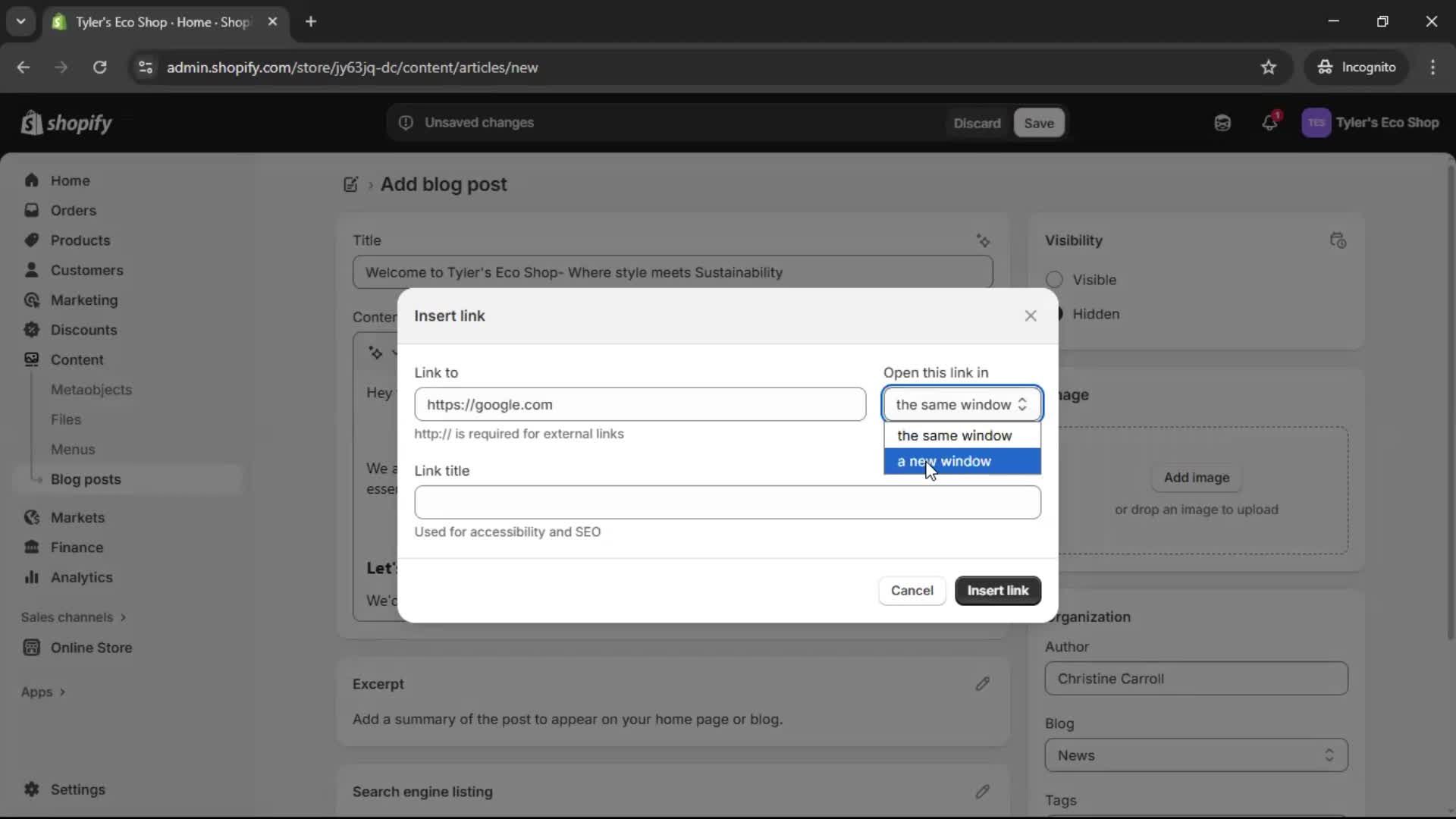
Task: Click the Insert link button
Action: pyautogui.click(x=998, y=591)
